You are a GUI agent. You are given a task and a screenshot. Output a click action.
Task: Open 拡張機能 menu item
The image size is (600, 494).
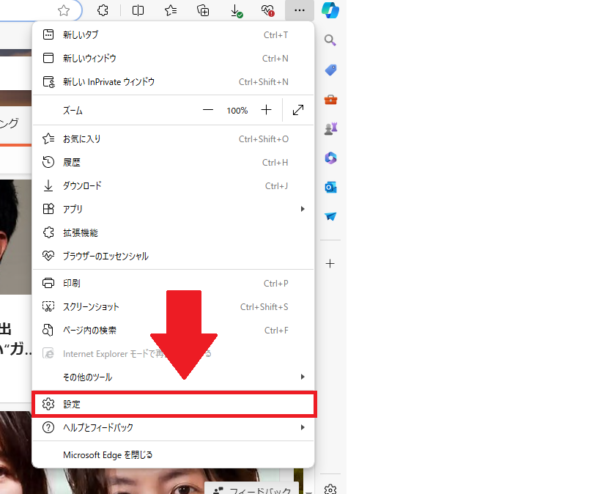173,233
